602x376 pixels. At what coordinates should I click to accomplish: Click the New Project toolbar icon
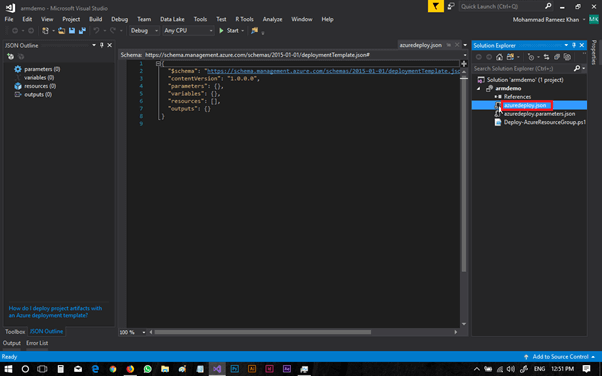[45, 31]
